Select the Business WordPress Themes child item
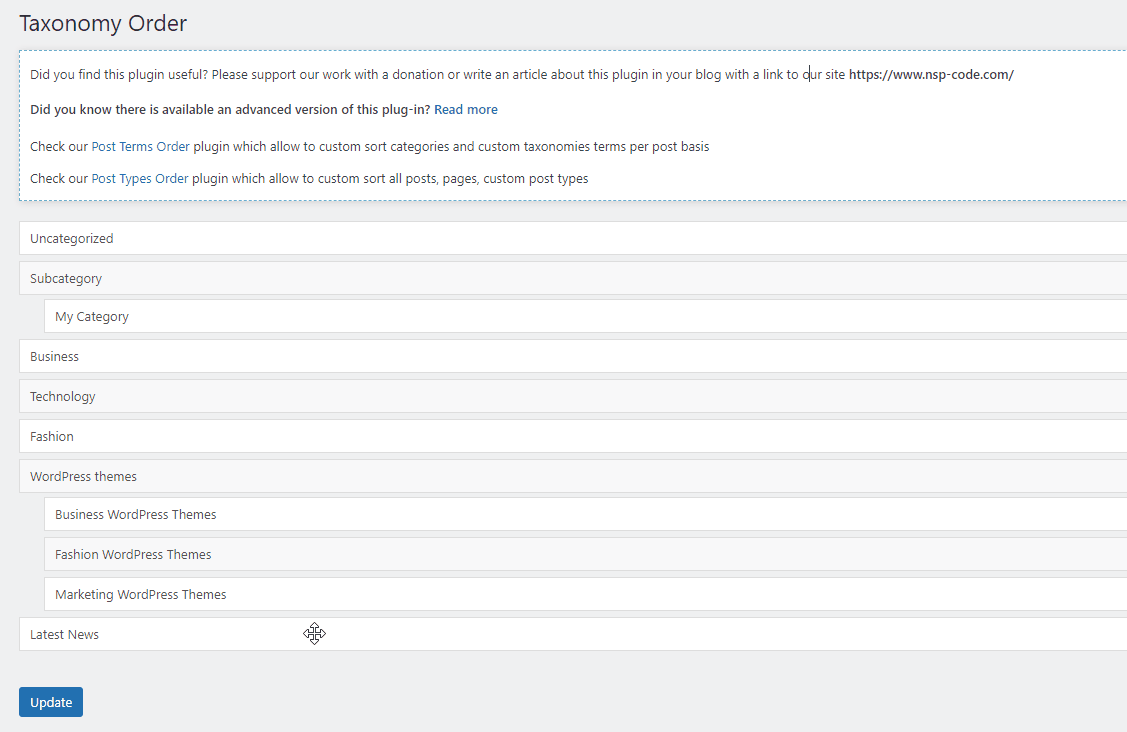1127x732 pixels. click(136, 514)
